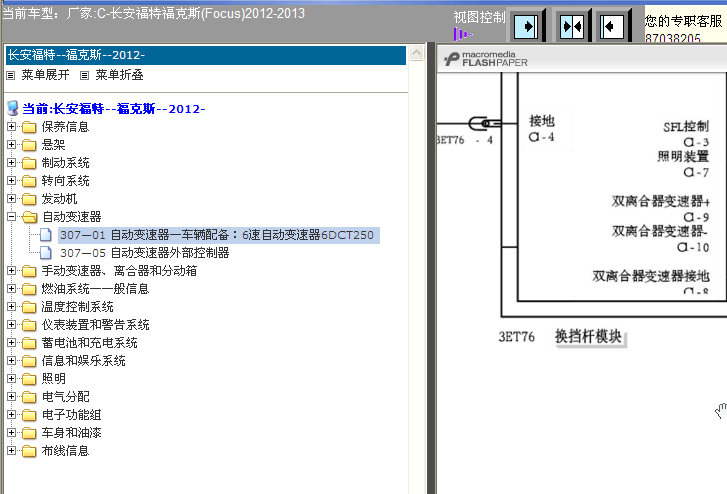Select 车身和油漆 folder label
Screen dimensions: 727x494
tap(71, 433)
